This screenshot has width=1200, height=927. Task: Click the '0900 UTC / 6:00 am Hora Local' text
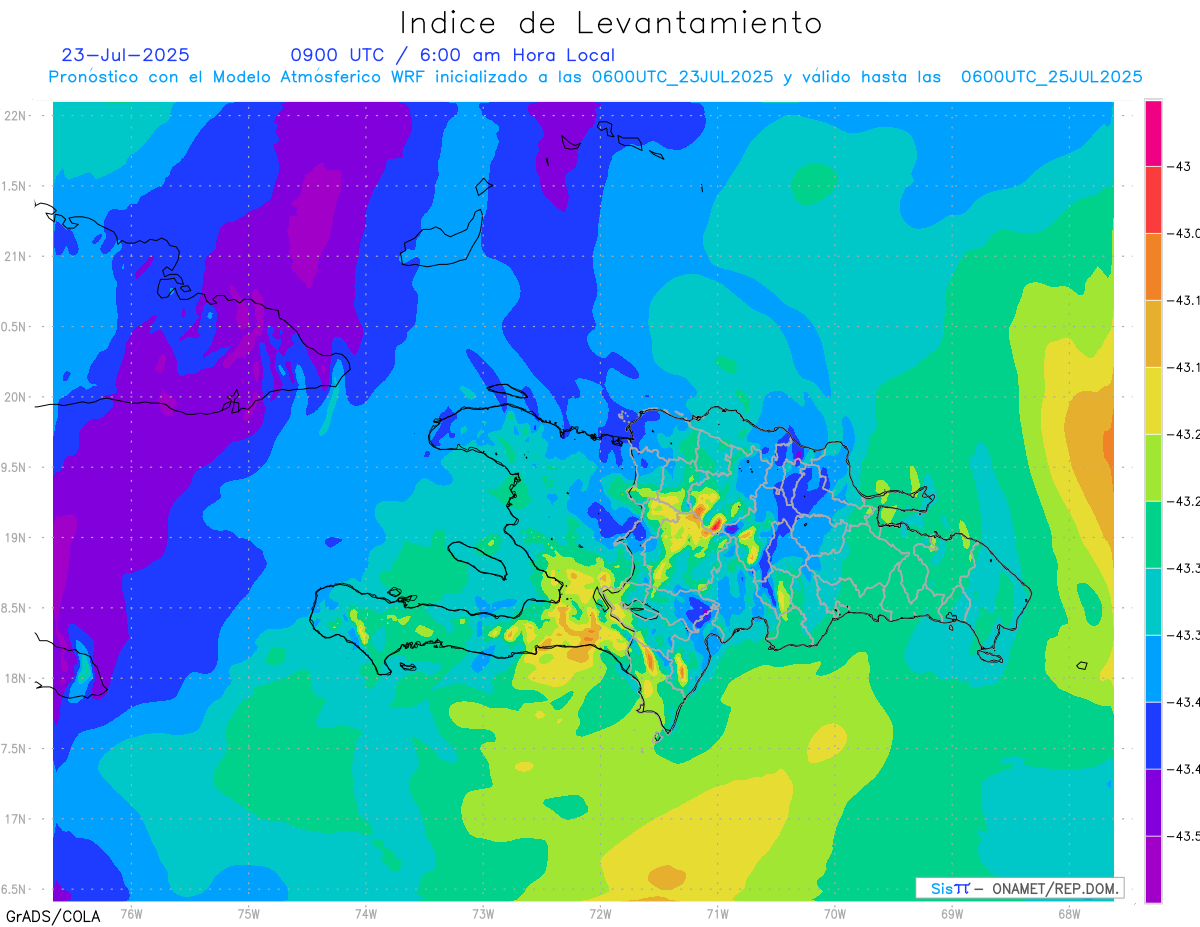[x=453, y=55]
